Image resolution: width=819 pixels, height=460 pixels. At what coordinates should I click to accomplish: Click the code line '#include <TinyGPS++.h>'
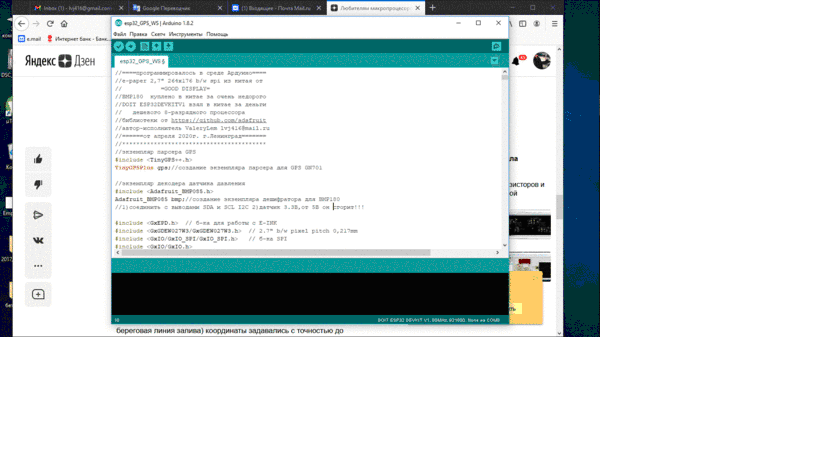pos(154,160)
